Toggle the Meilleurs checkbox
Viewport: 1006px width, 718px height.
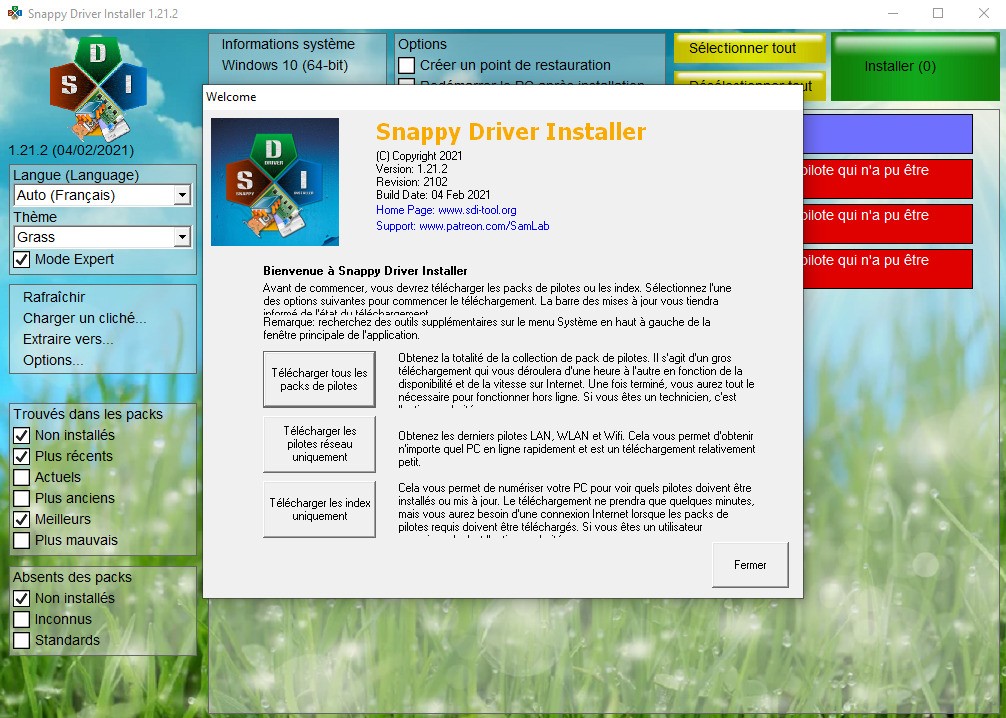coord(22,519)
